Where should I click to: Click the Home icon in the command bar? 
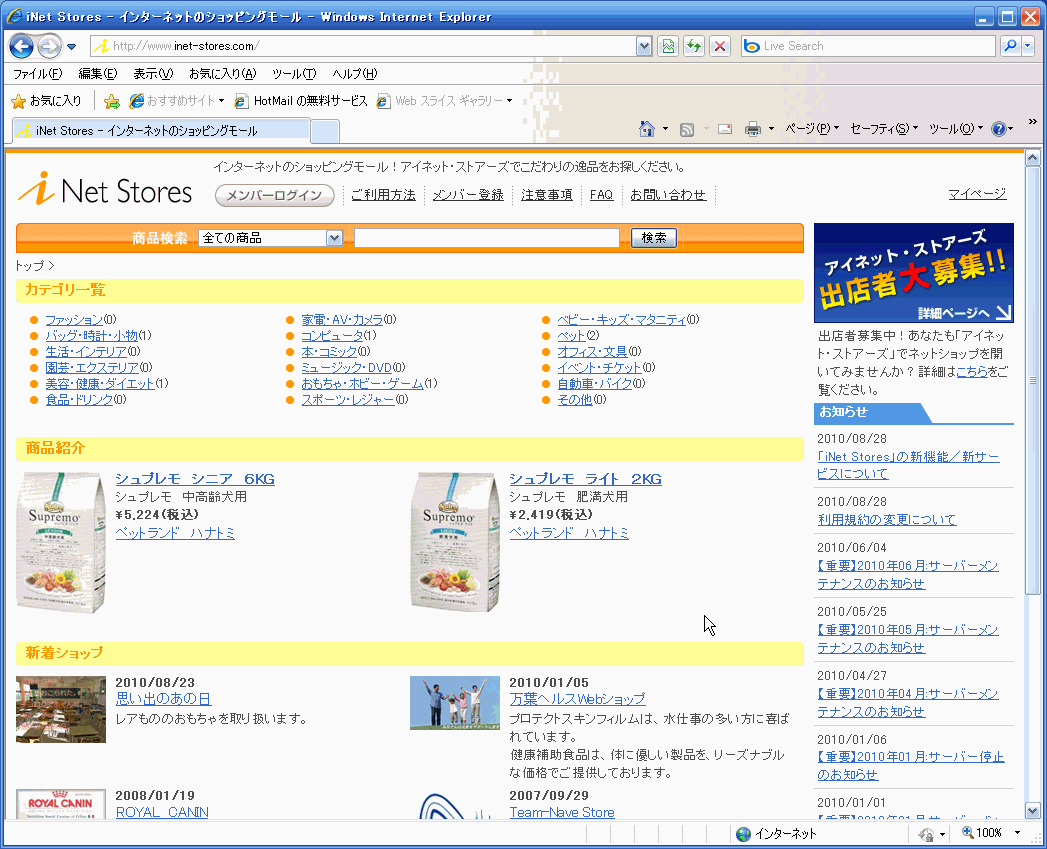click(647, 129)
